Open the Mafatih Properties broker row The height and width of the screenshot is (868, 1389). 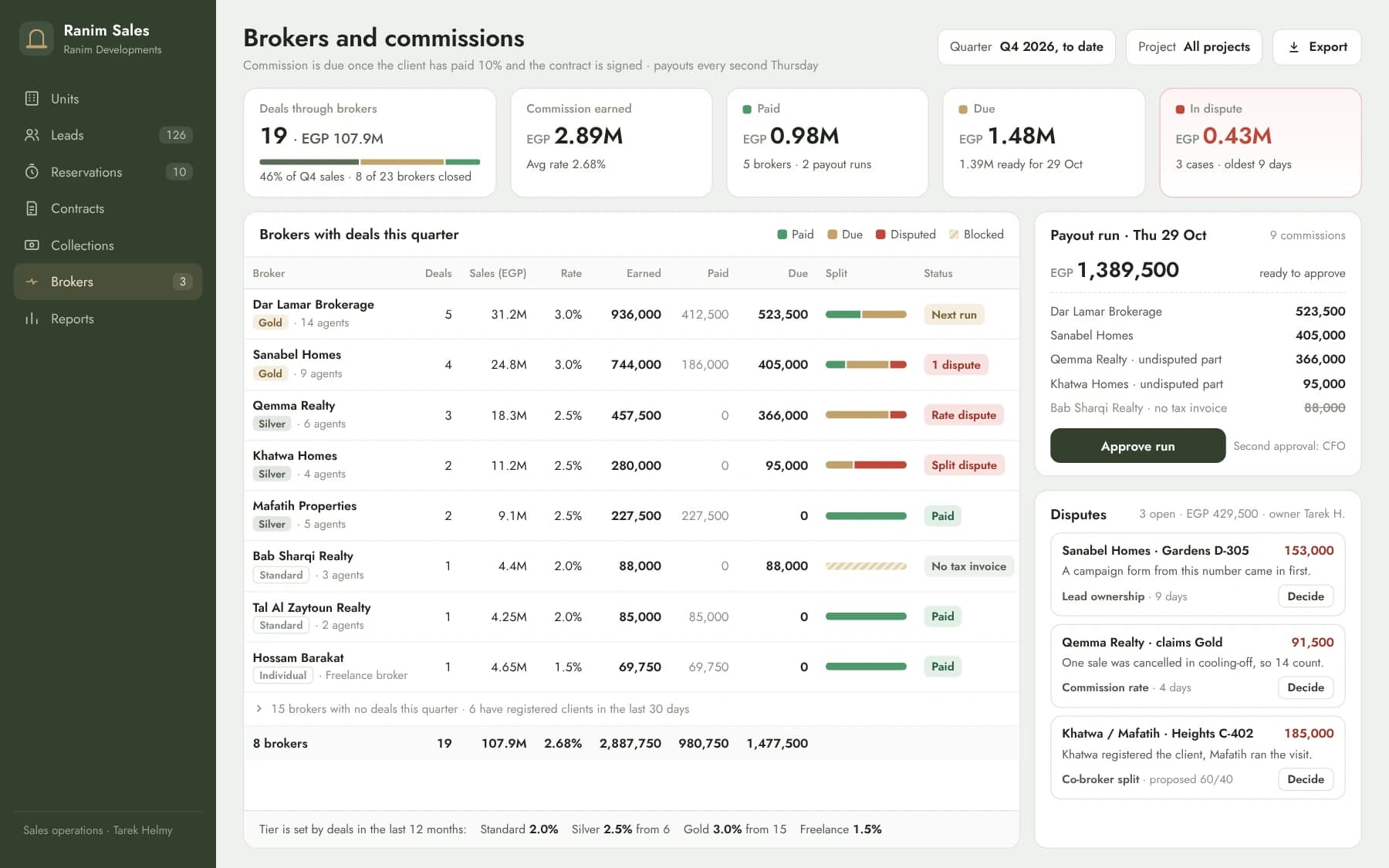(631, 515)
